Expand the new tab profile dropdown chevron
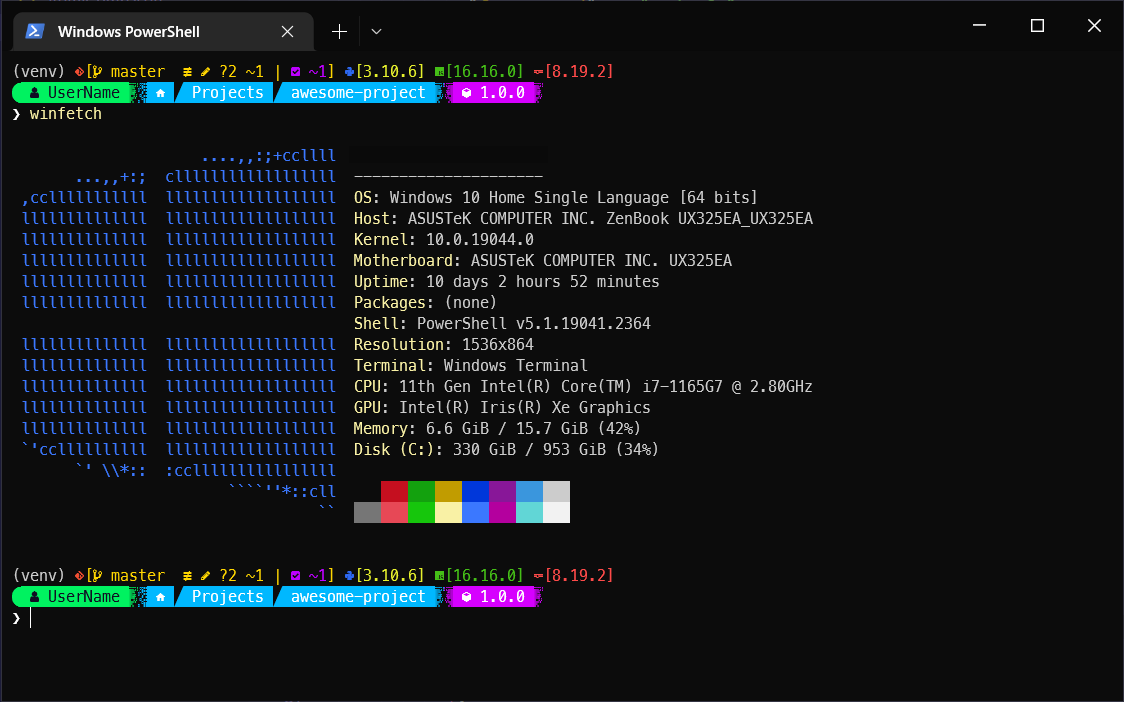The width and height of the screenshot is (1124, 702). [x=376, y=32]
